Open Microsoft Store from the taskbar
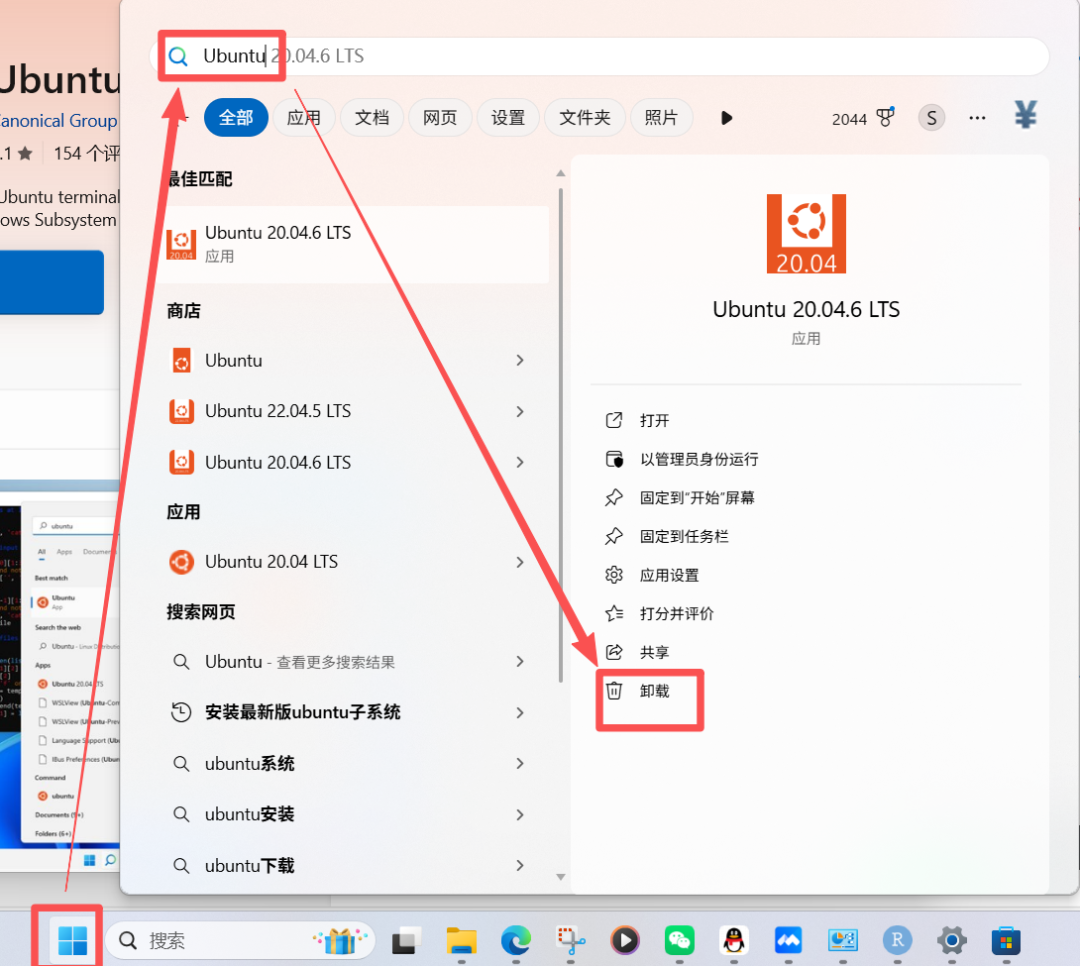The height and width of the screenshot is (966, 1080). (x=1006, y=941)
